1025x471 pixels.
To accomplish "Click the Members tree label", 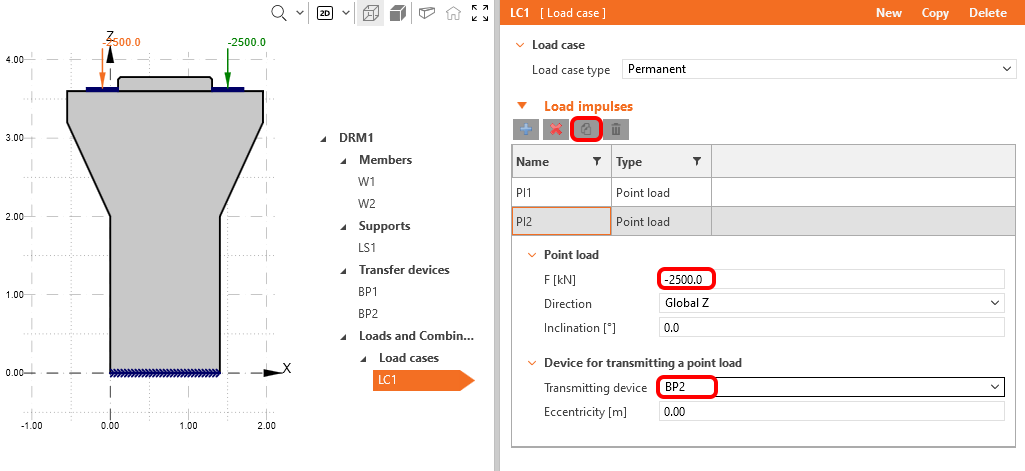I will [386, 160].
